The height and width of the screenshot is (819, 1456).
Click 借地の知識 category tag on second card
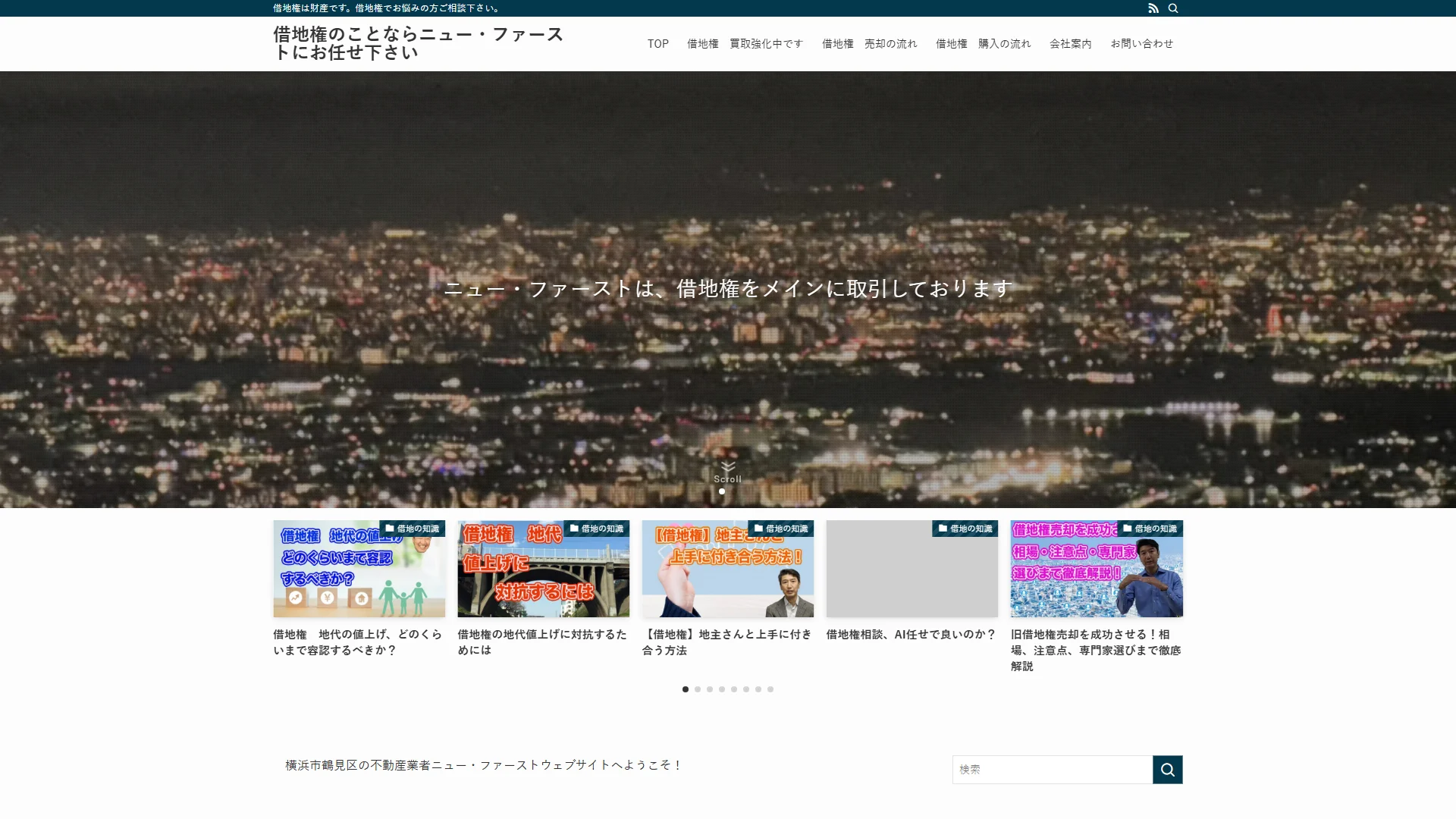coord(597,529)
